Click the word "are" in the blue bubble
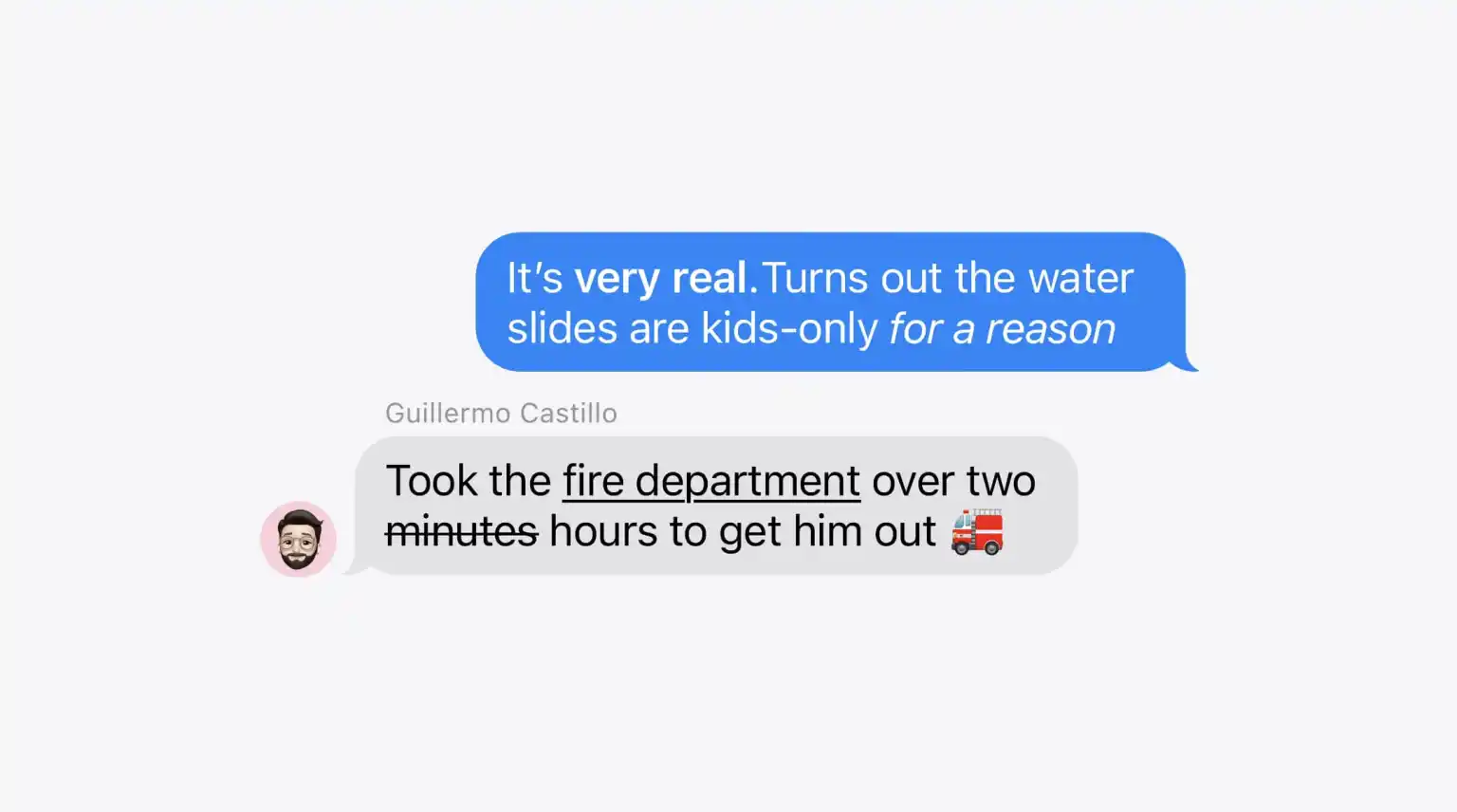The width and height of the screenshot is (1457, 812). (658, 329)
